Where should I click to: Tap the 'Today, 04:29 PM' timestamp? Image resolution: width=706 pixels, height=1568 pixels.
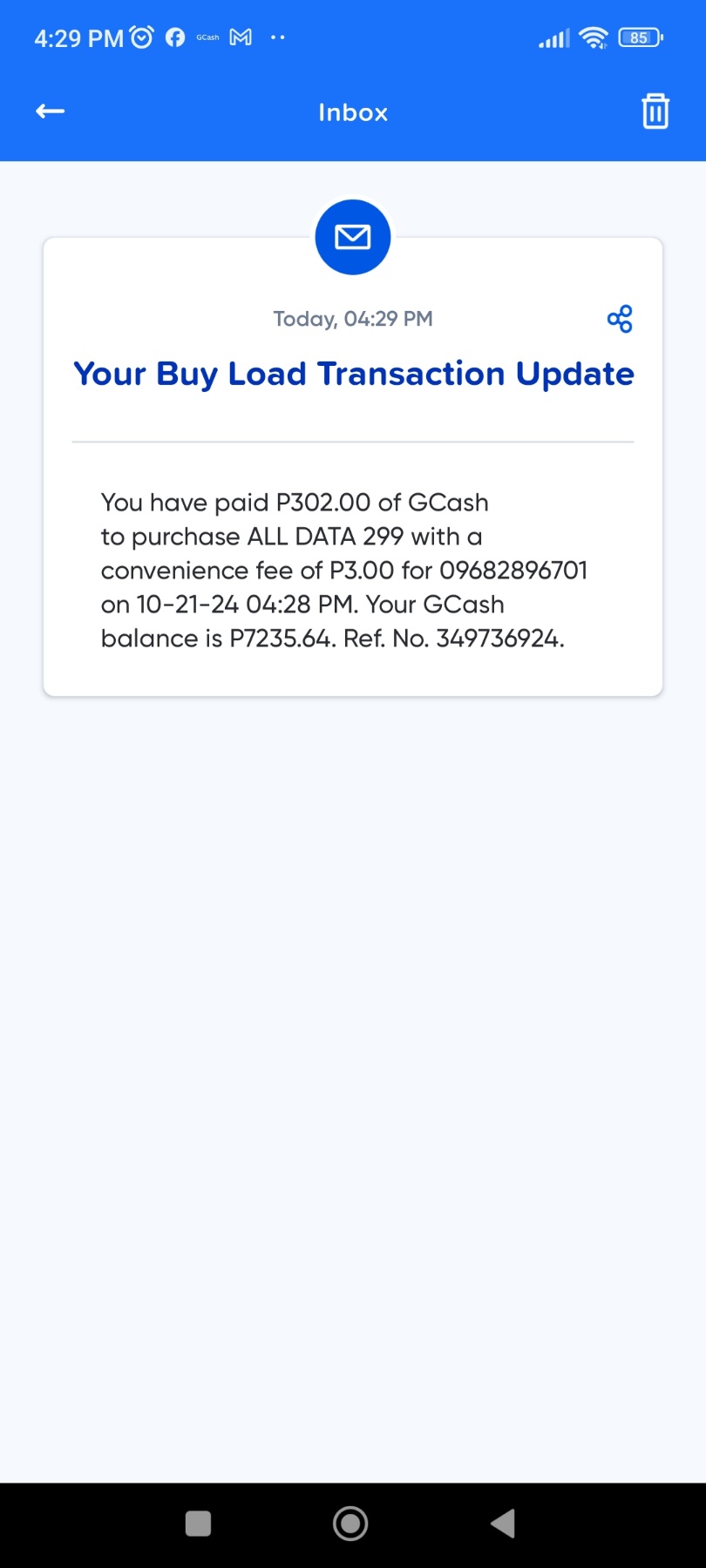[353, 319]
